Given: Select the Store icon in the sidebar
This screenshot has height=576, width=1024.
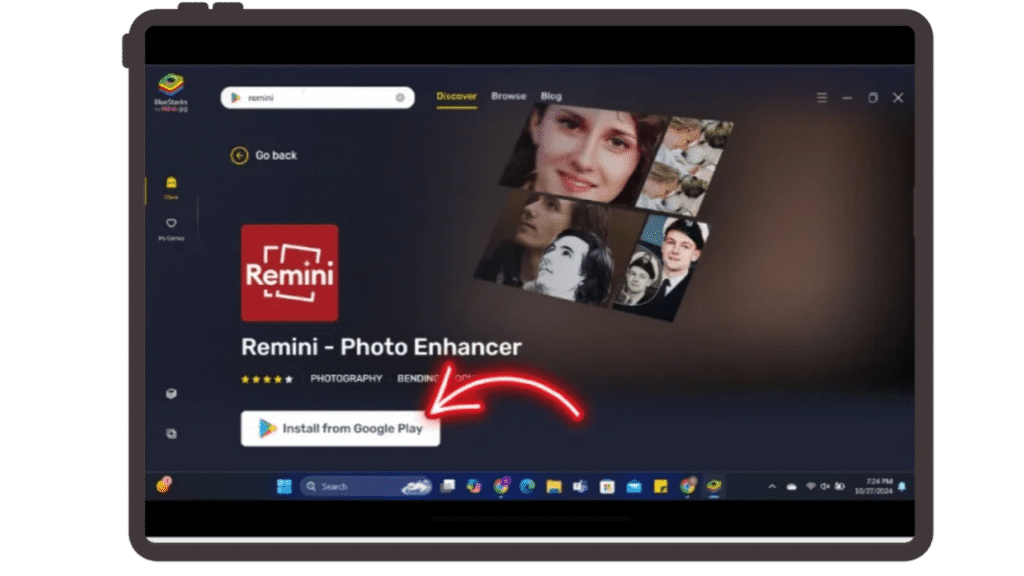Looking at the screenshot, I should click(171, 188).
